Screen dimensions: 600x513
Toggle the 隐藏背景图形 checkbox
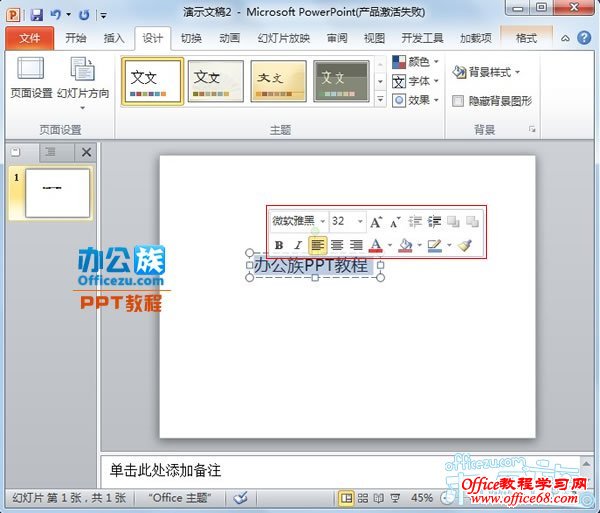coord(458,101)
